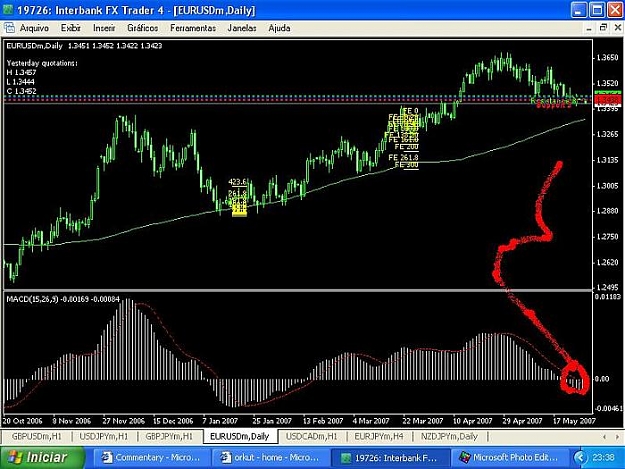Expand hidden system tray icons
625x469 pixels.
click(x=580, y=458)
